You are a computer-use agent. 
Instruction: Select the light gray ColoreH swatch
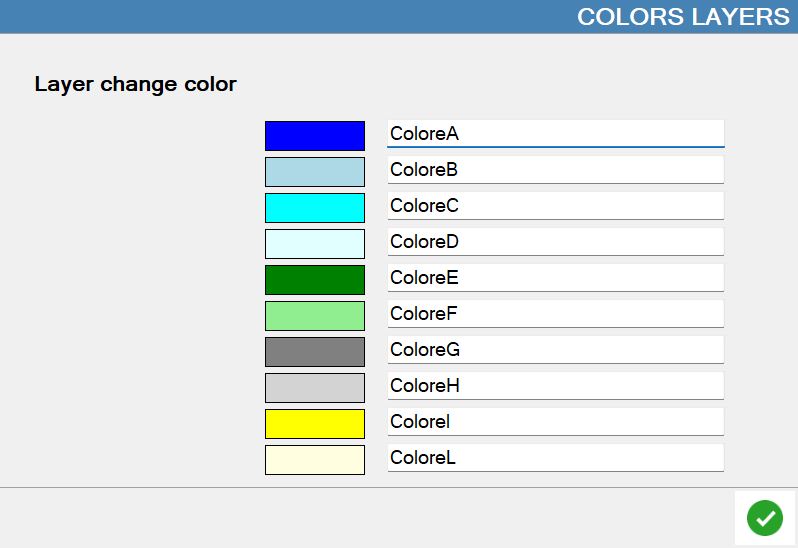point(315,388)
